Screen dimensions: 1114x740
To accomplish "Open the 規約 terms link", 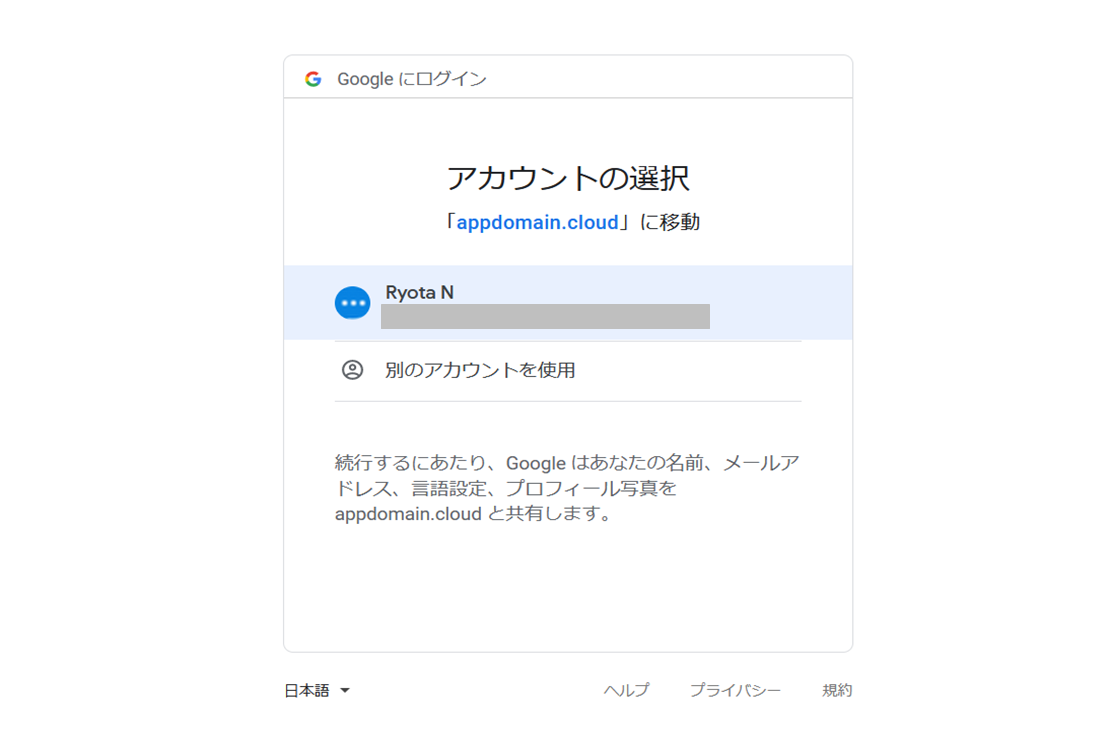I will [837, 691].
